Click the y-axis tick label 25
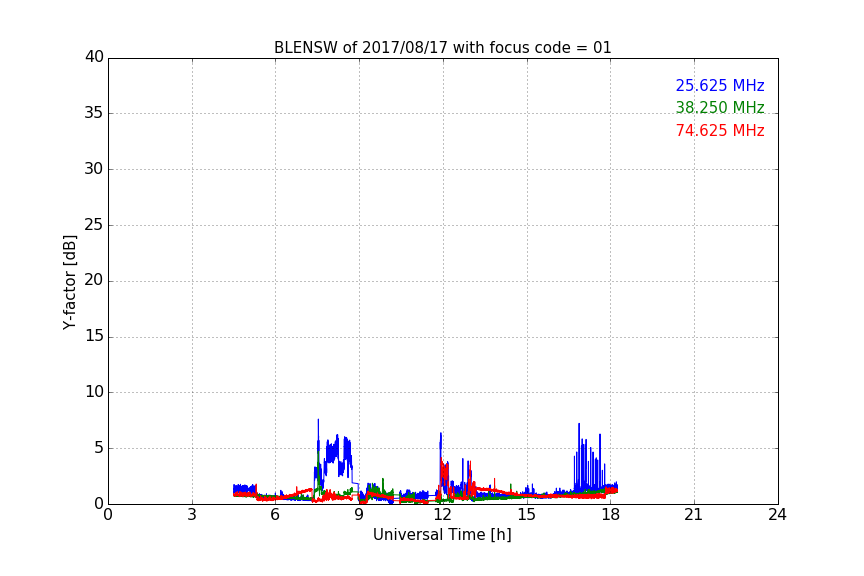 (x=94, y=224)
